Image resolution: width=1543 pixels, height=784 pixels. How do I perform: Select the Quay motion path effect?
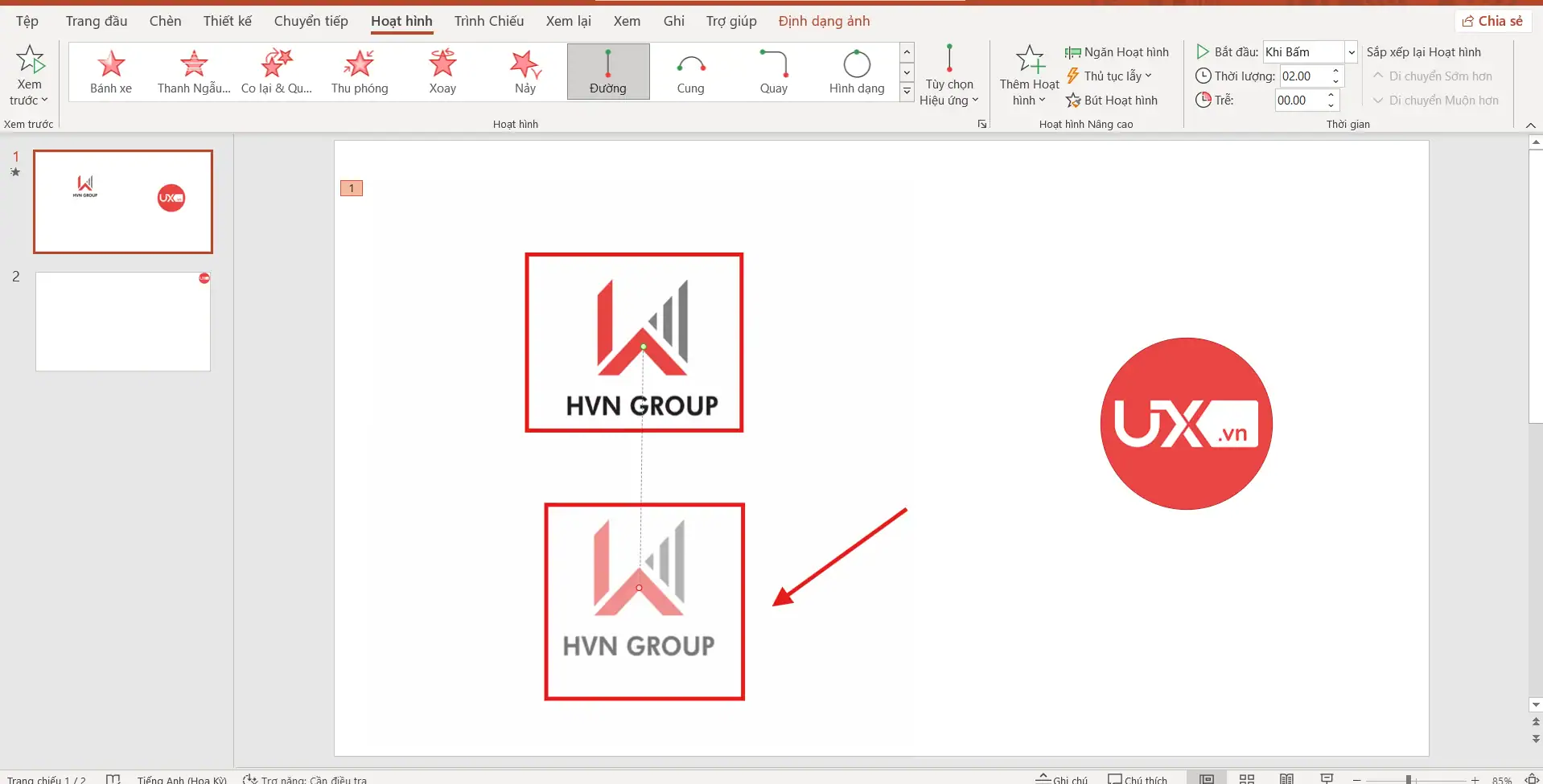coord(774,72)
